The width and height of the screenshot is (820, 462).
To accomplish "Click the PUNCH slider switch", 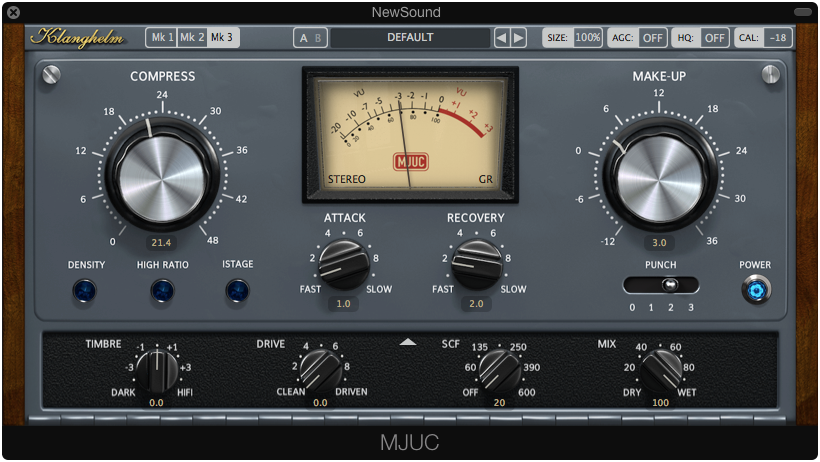I will [661, 285].
